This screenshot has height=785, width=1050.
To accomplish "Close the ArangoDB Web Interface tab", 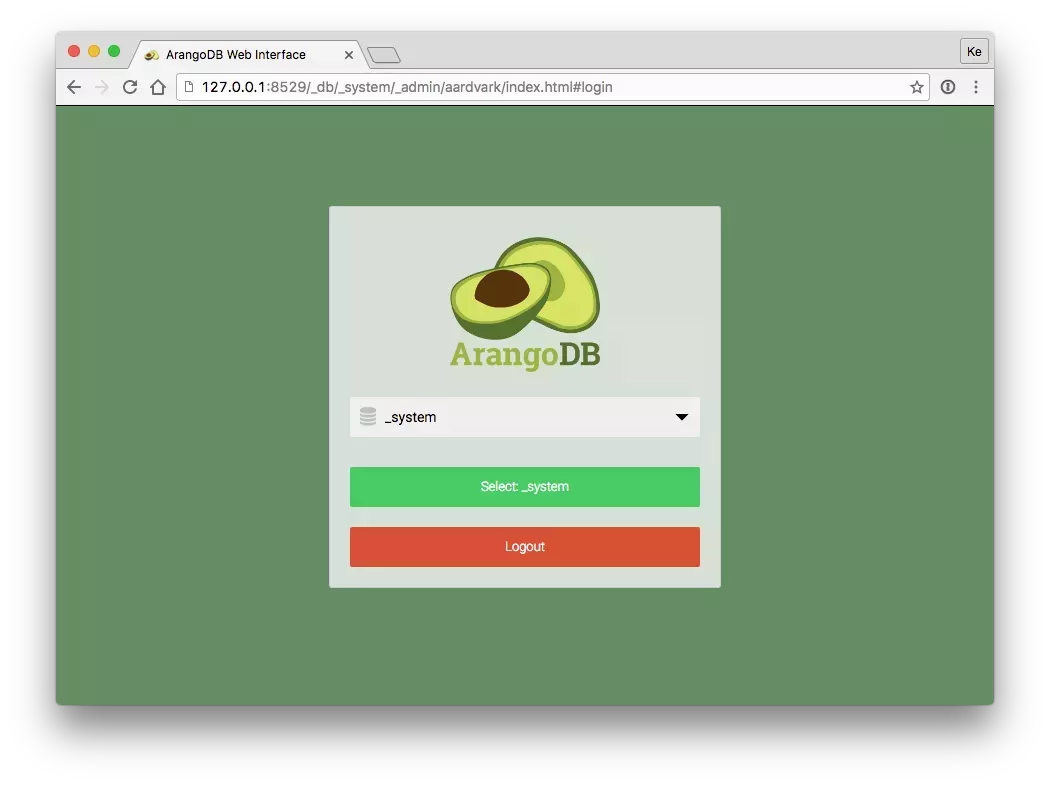I will click(x=349, y=55).
